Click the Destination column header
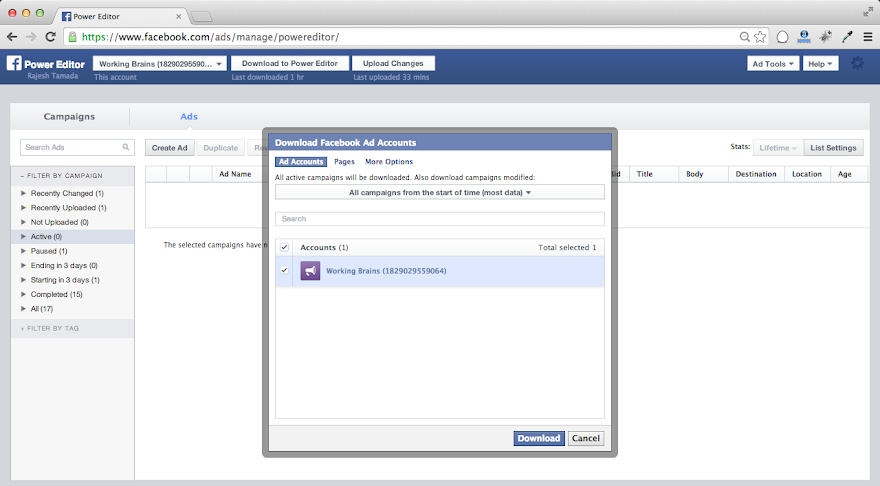 [756, 174]
